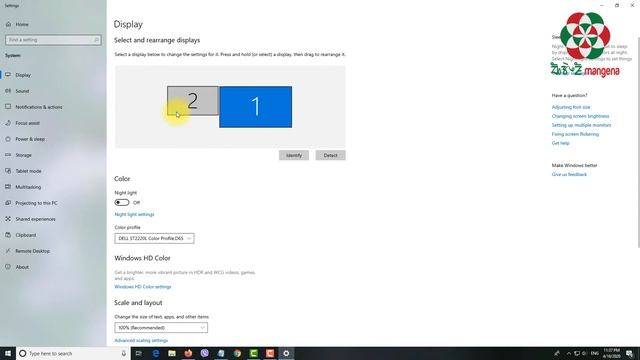Viewport: 640px width, 360px height.
Task: Click the Multitasking sidebar icon
Action: pyautogui.click(x=8, y=187)
